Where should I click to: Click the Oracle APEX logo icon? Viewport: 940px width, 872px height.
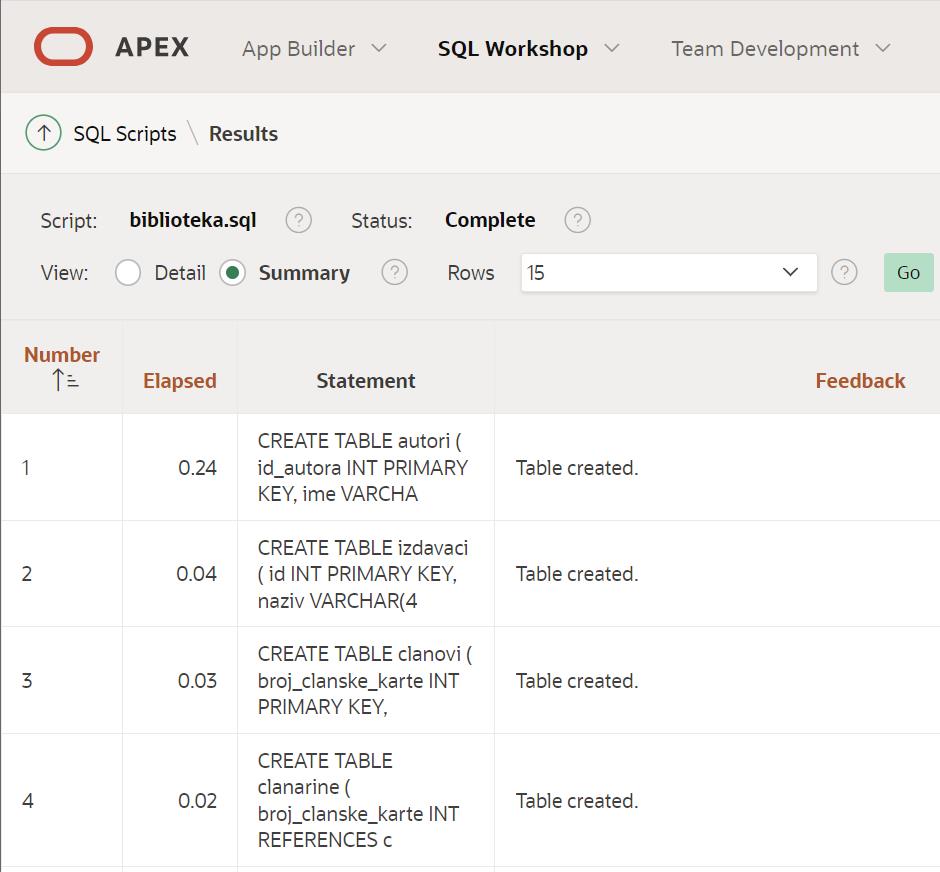(63, 47)
